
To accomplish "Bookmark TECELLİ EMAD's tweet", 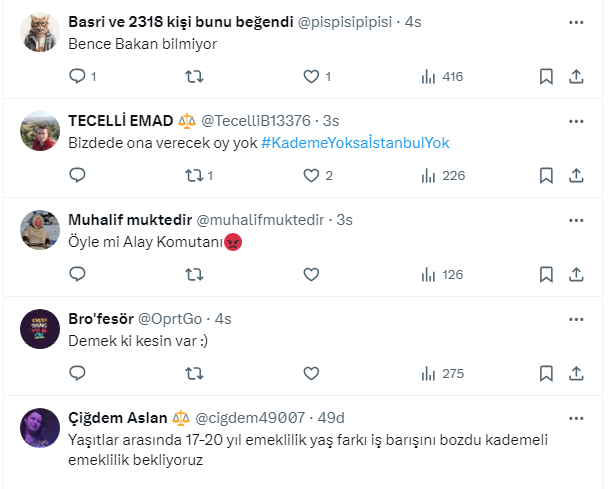I will point(546,175).
